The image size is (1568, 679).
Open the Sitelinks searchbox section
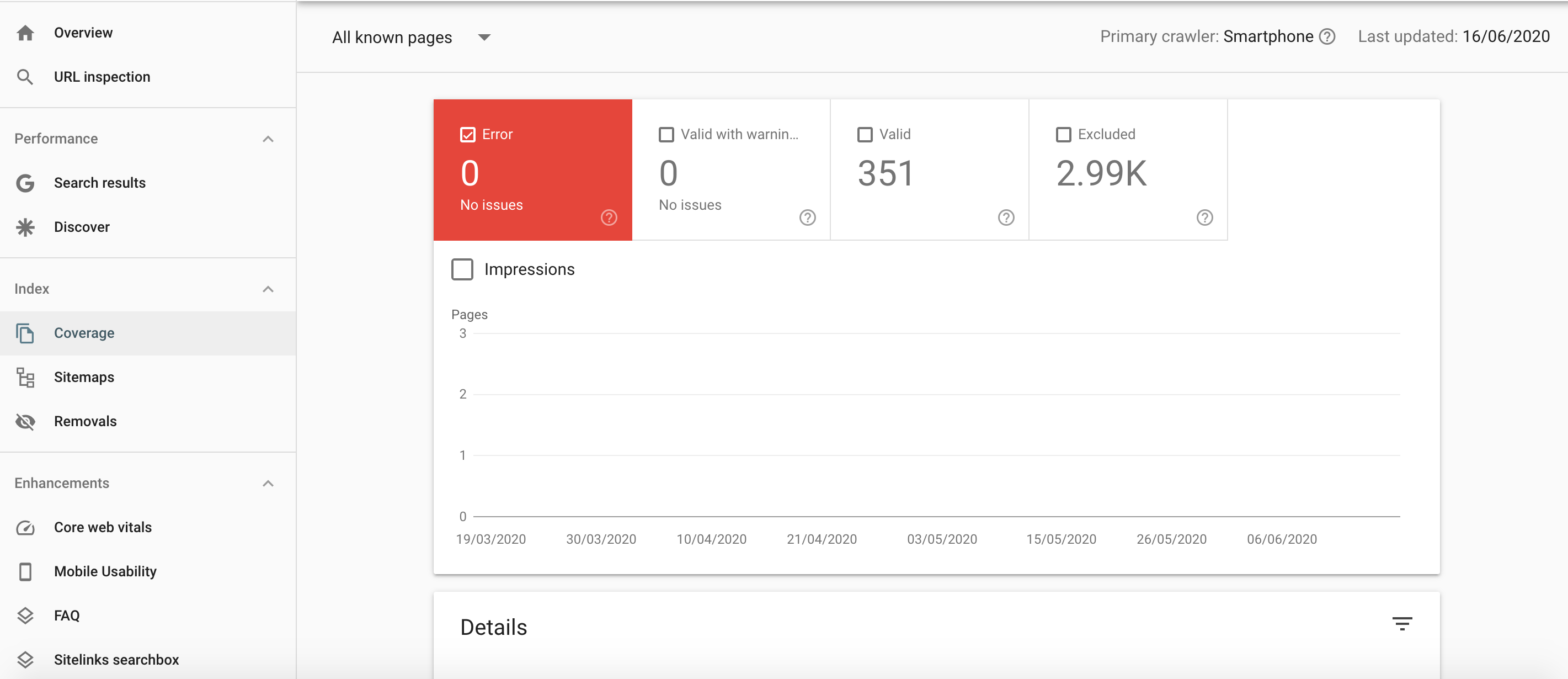116,659
